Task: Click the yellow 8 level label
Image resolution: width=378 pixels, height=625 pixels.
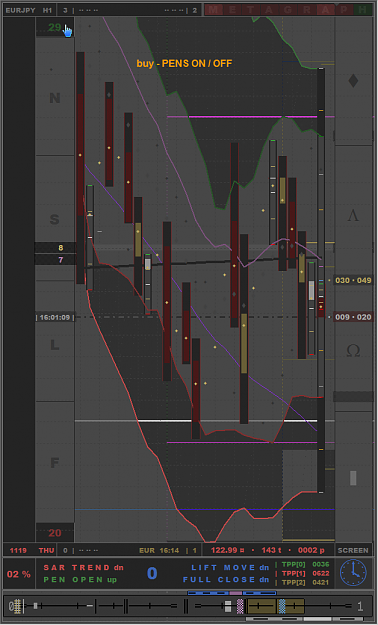Action: click(x=61, y=248)
